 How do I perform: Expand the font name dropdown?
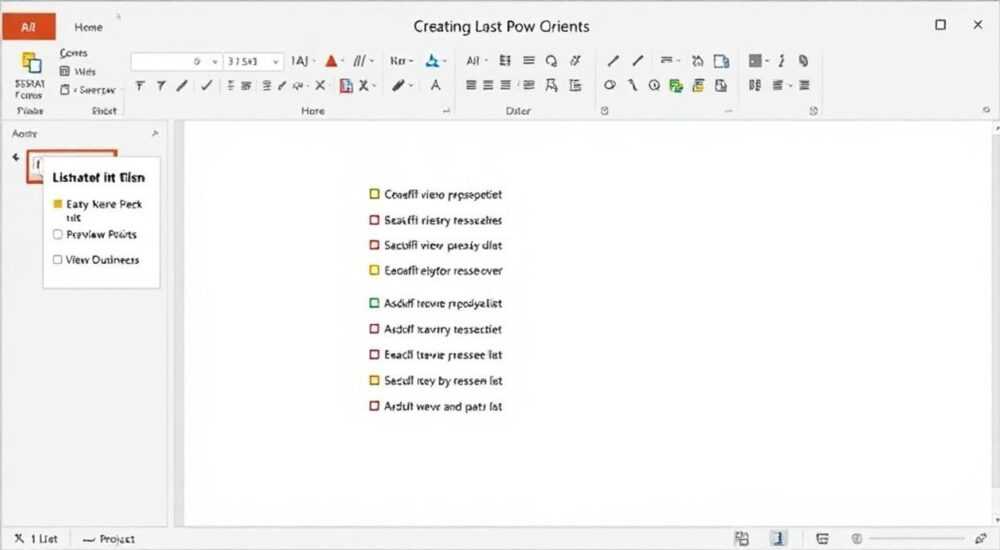coord(215,62)
